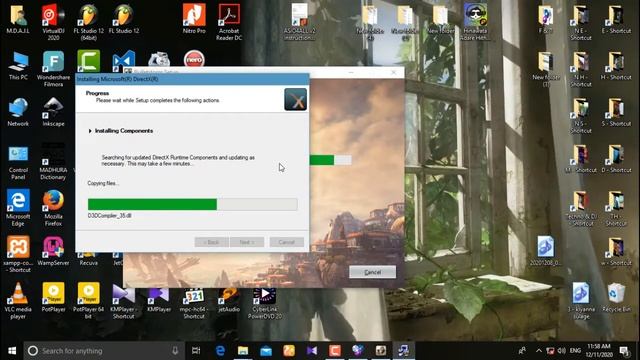This screenshot has width=640, height=360.
Task: Open VLC media player desktop icon
Action: tap(18, 301)
